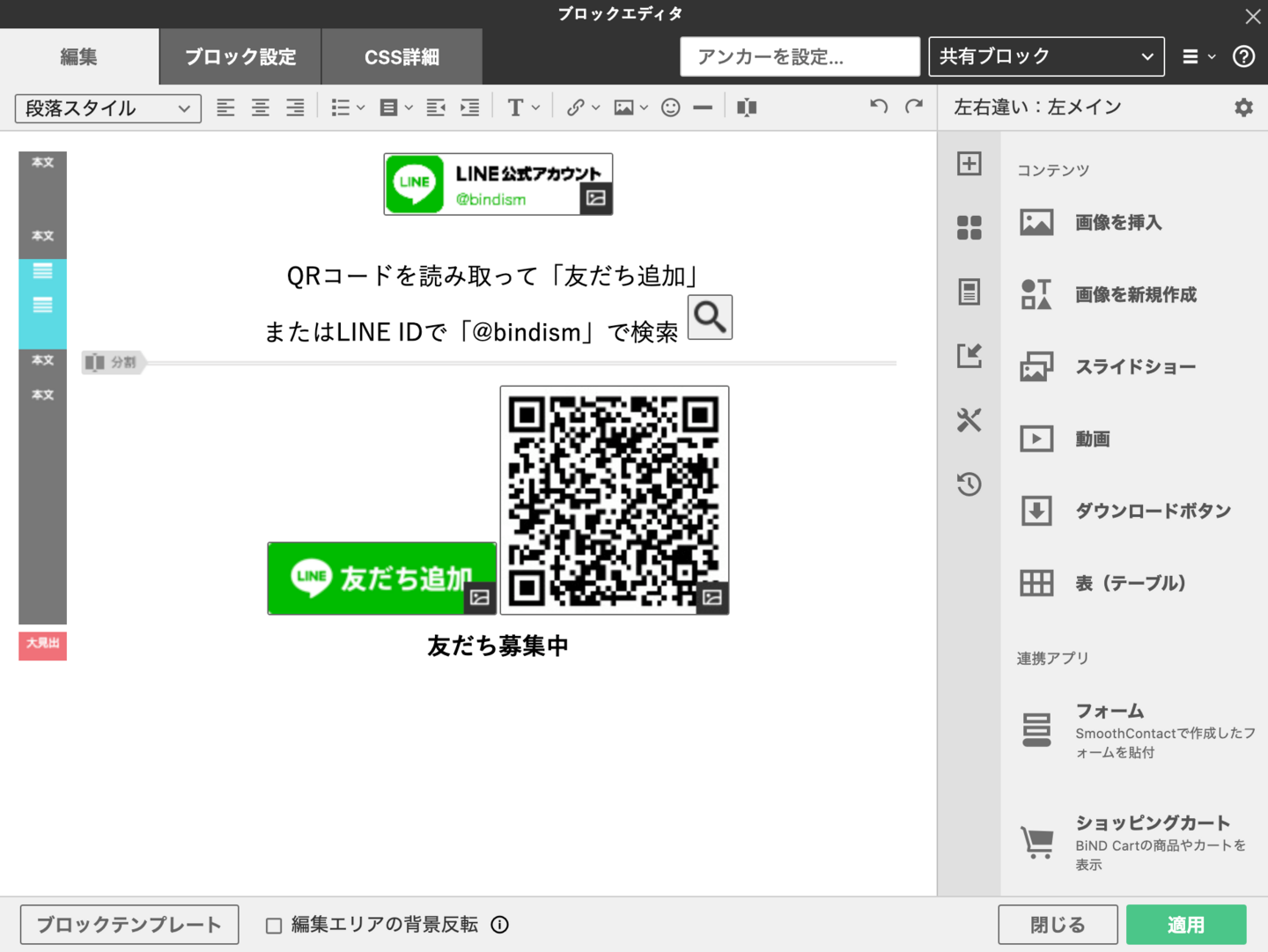Select the QR code image
The height and width of the screenshot is (952, 1268).
pos(614,499)
